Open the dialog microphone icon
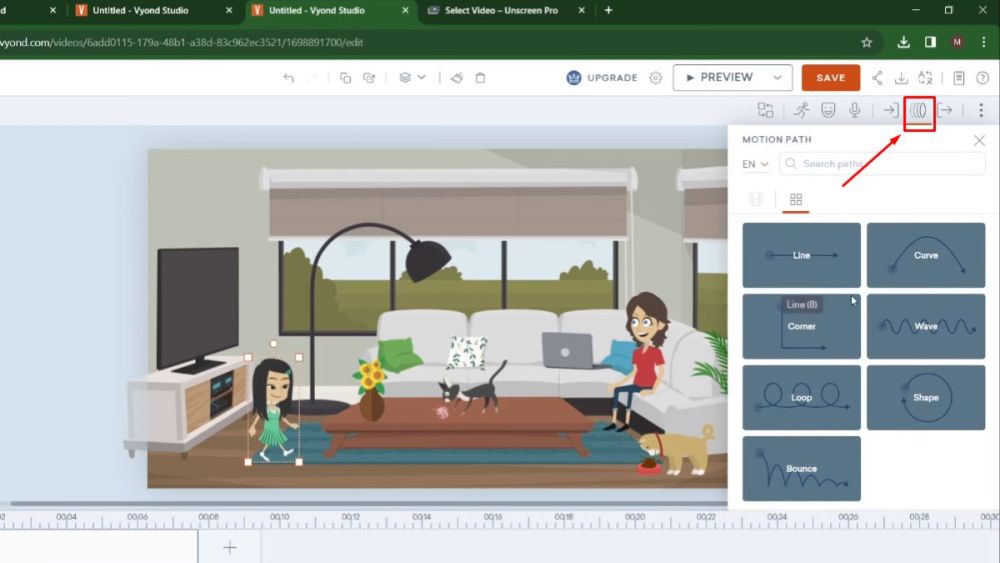Screen dimensions: 1000x563 pos(855,110)
